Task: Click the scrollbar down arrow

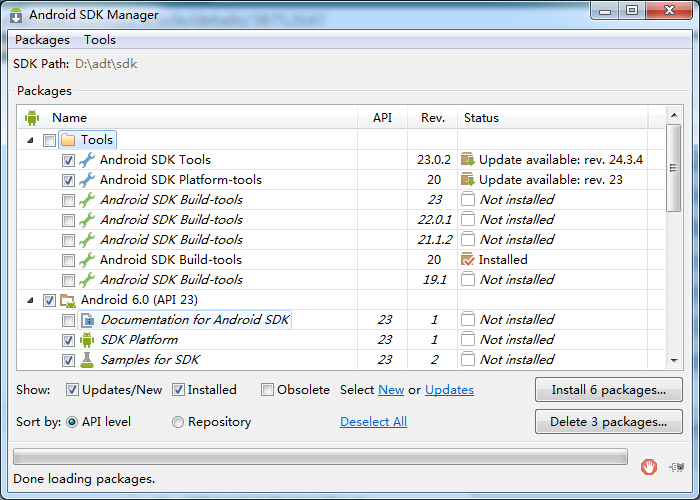Action: point(674,361)
